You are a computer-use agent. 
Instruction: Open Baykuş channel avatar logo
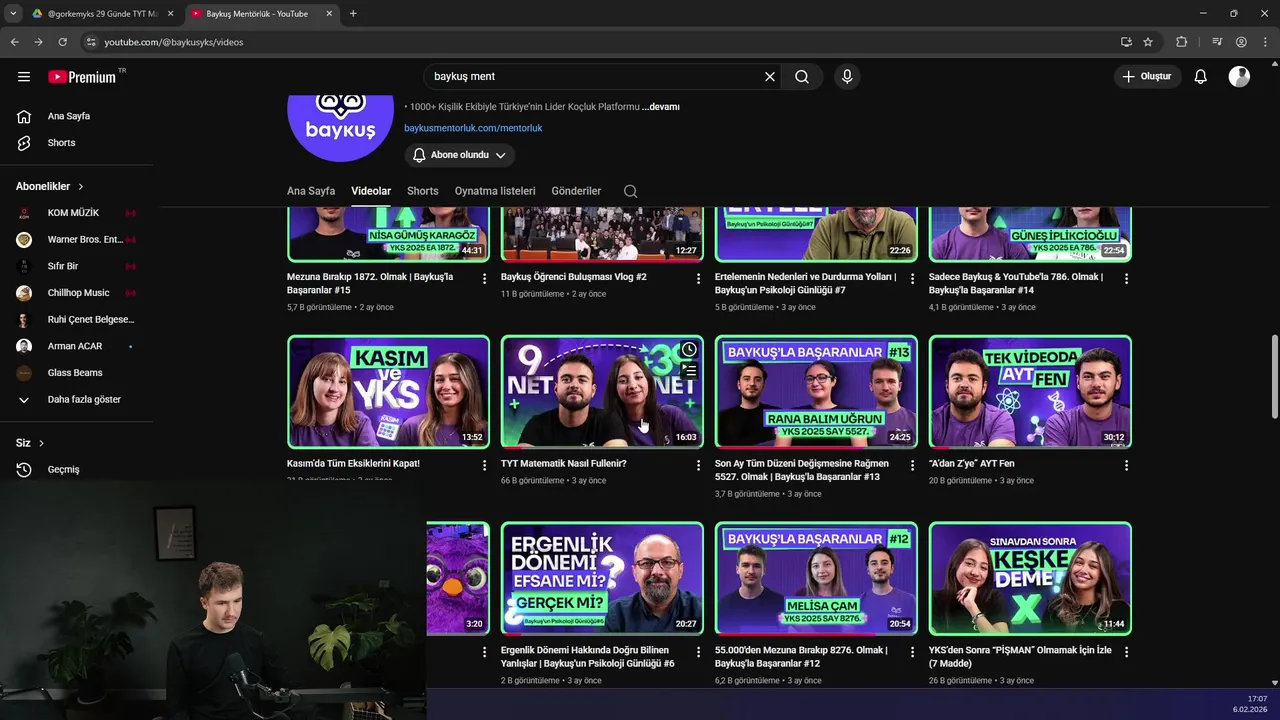(340, 128)
